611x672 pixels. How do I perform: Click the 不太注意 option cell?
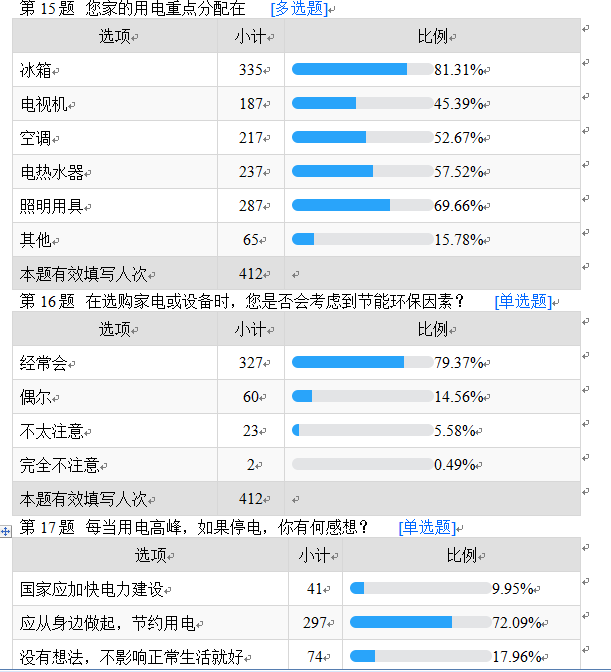(x=115, y=431)
